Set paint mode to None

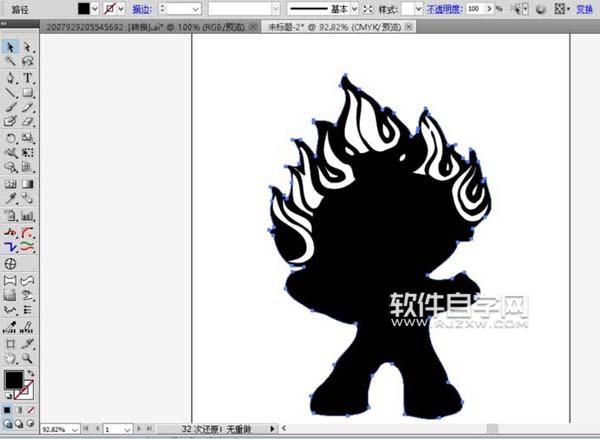tap(31, 410)
